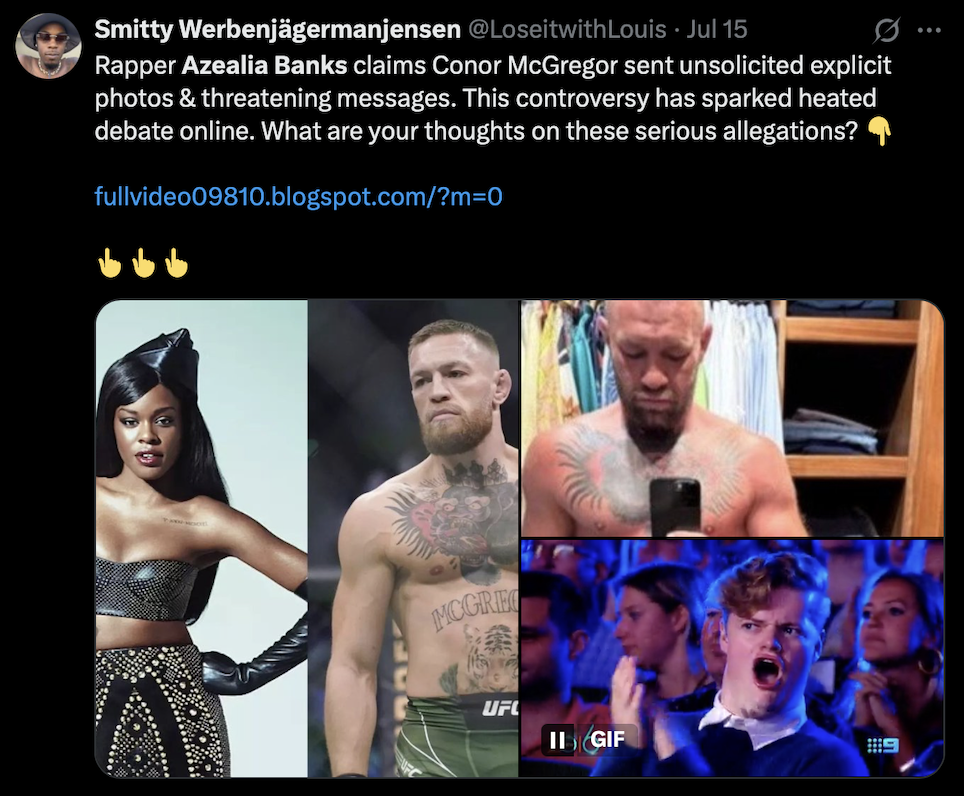
Task: Open the three-dot more options menu
Action: click(x=928, y=30)
